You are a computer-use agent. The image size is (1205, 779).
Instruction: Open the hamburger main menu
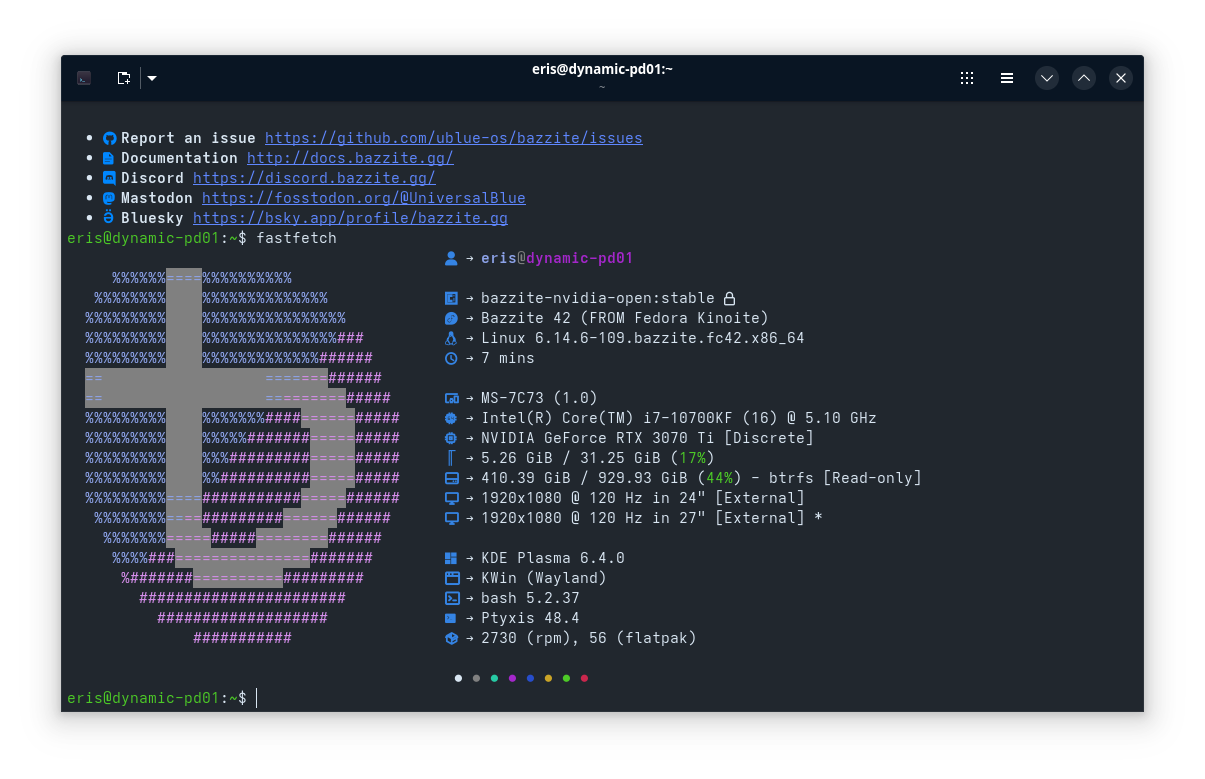click(1007, 78)
